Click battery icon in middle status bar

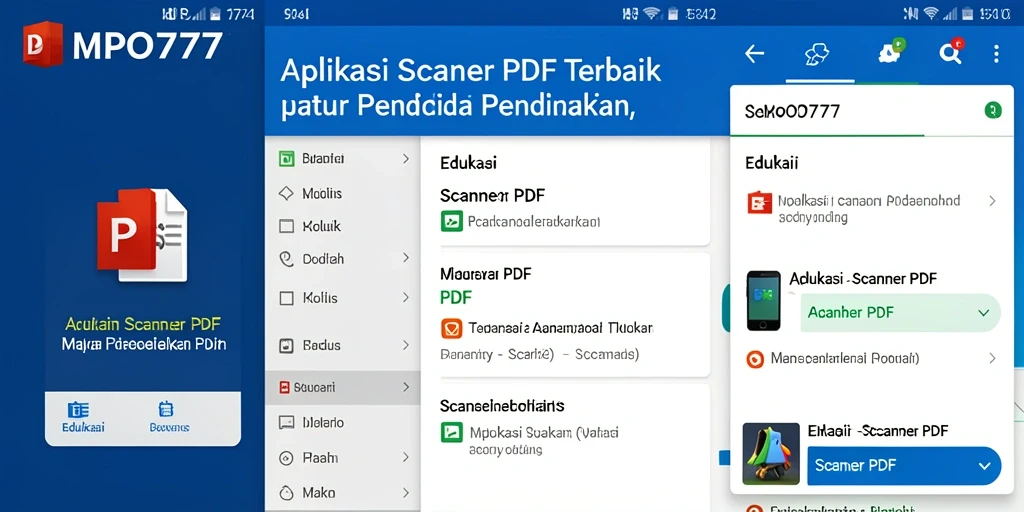click(x=672, y=13)
